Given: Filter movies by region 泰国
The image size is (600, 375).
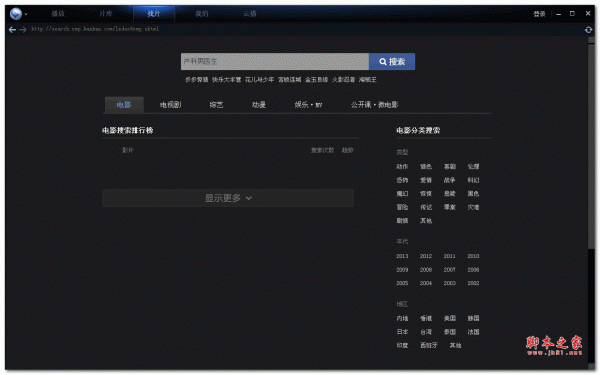Looking at the screenshot, I should 450,332.
